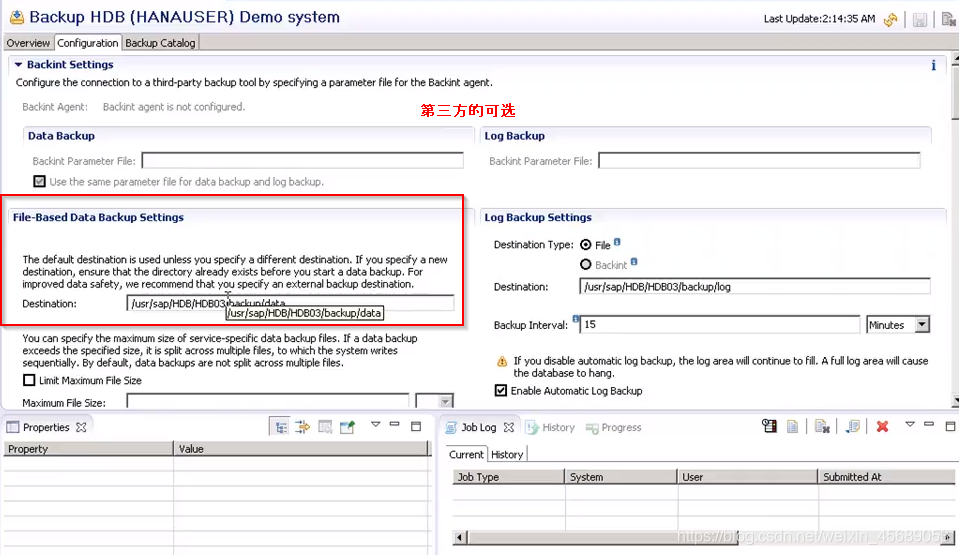Switch to the Progress view tab
Image resolution: width=959 pixels, height=555 pixels.
614,427
